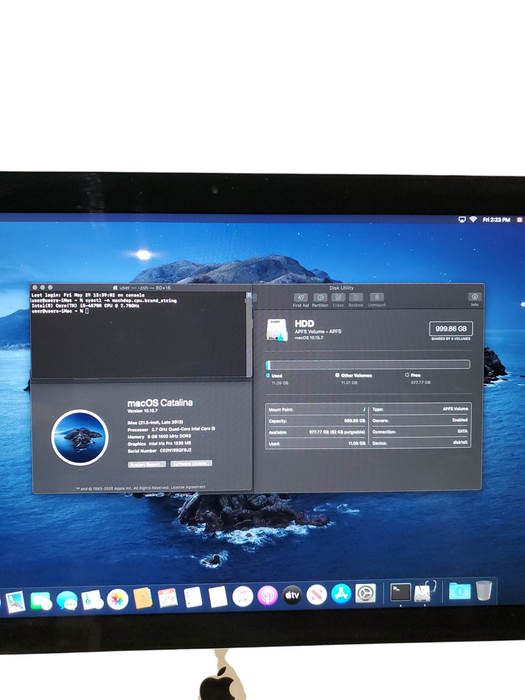Open the Music app in the Dock
Image resolution: width=525 pixels, height=700 pixels.
coord(243,596)
